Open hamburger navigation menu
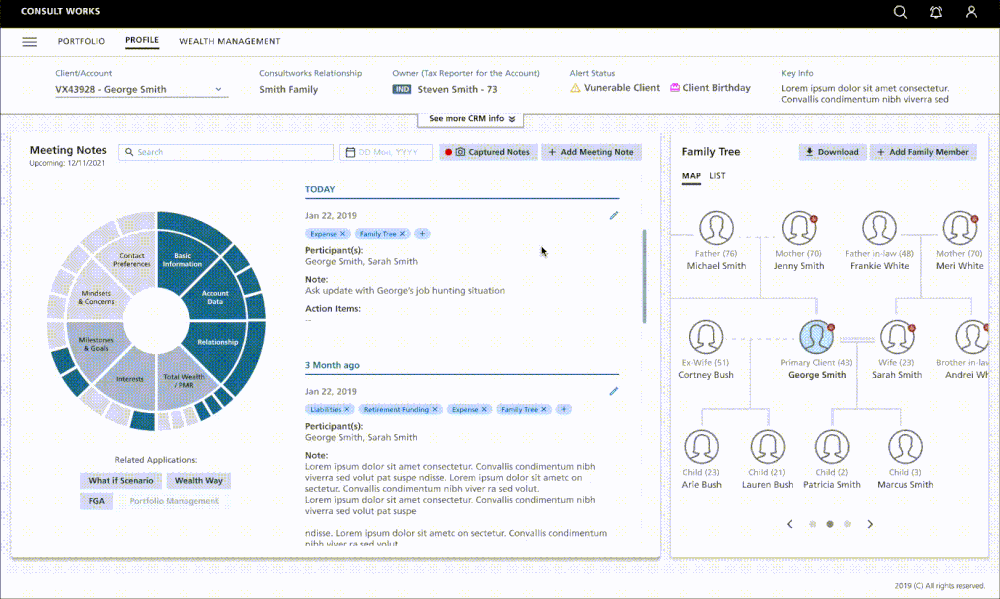1000x599 pixels. click(x=29, y=41)
